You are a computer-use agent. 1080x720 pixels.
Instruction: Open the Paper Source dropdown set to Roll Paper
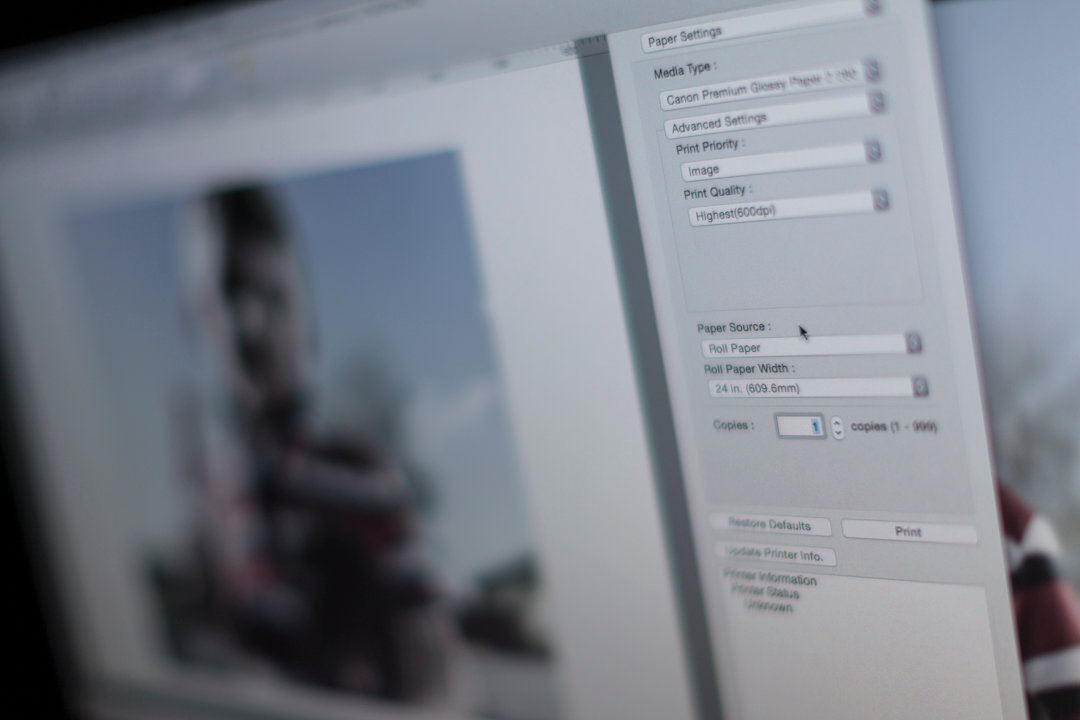[x=811, y=345]
